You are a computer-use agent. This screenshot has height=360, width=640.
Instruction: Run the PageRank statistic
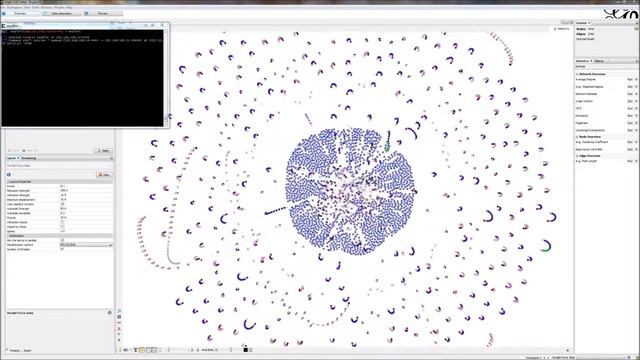point(630,123)
